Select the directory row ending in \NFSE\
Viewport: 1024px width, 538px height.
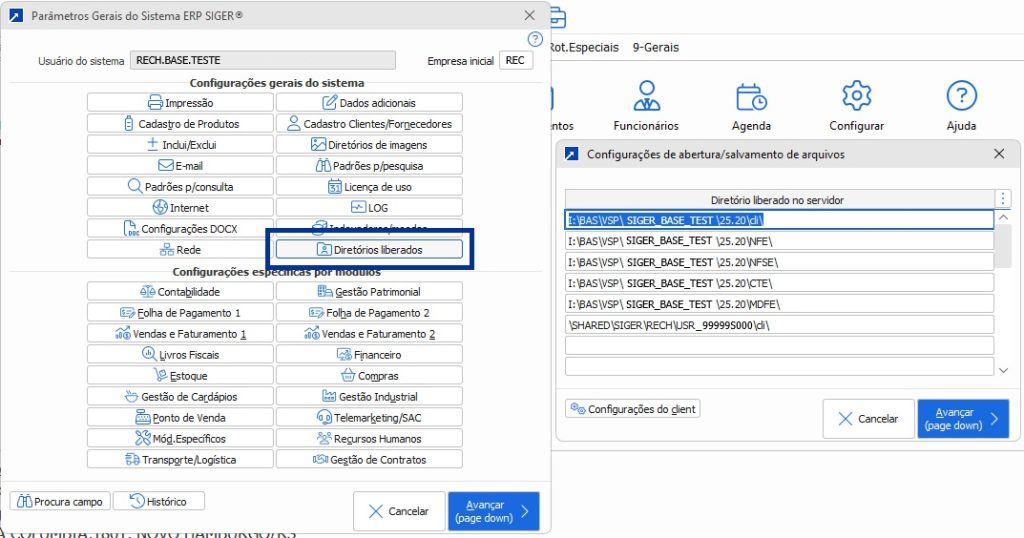tap(779, 262)
